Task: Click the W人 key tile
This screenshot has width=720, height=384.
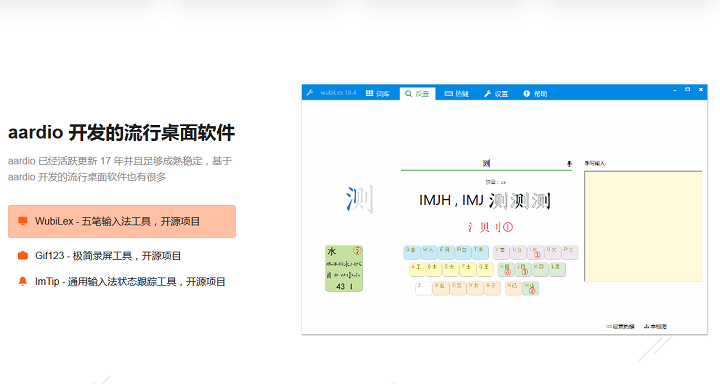Action: pyautogui.click(x=428, y=252)
